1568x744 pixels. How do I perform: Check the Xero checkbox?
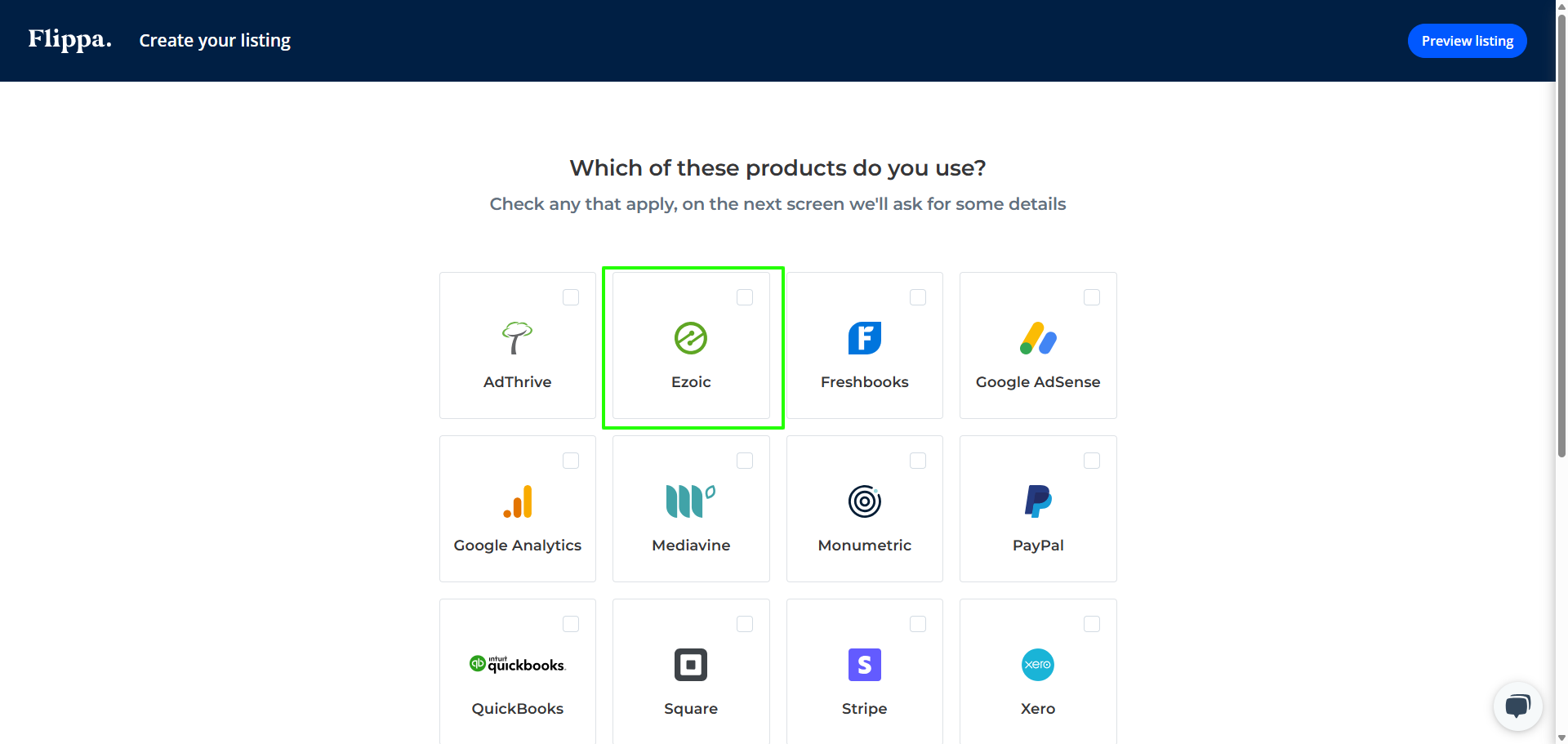pyautogui.click(x=1092, y=624)
